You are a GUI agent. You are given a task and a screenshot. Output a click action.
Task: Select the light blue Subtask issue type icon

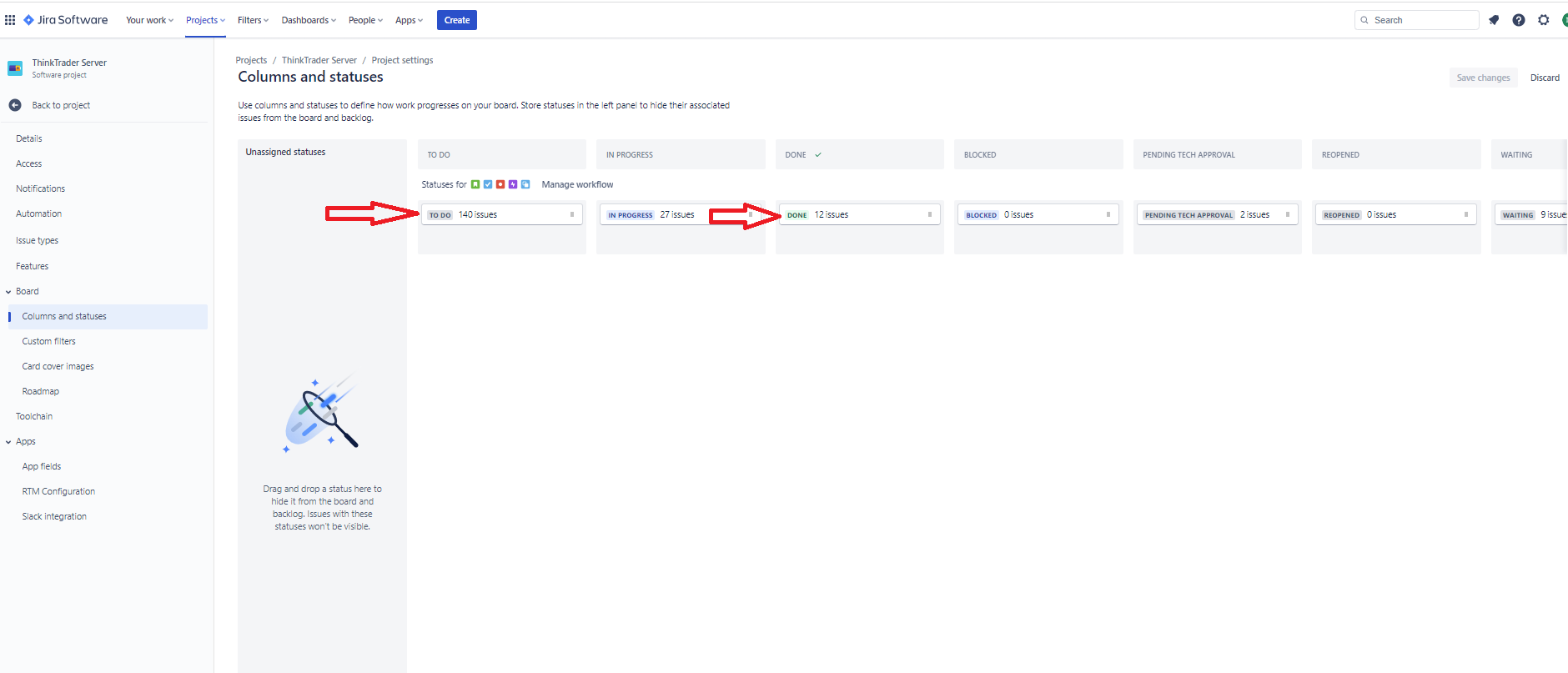coord(525,184)
